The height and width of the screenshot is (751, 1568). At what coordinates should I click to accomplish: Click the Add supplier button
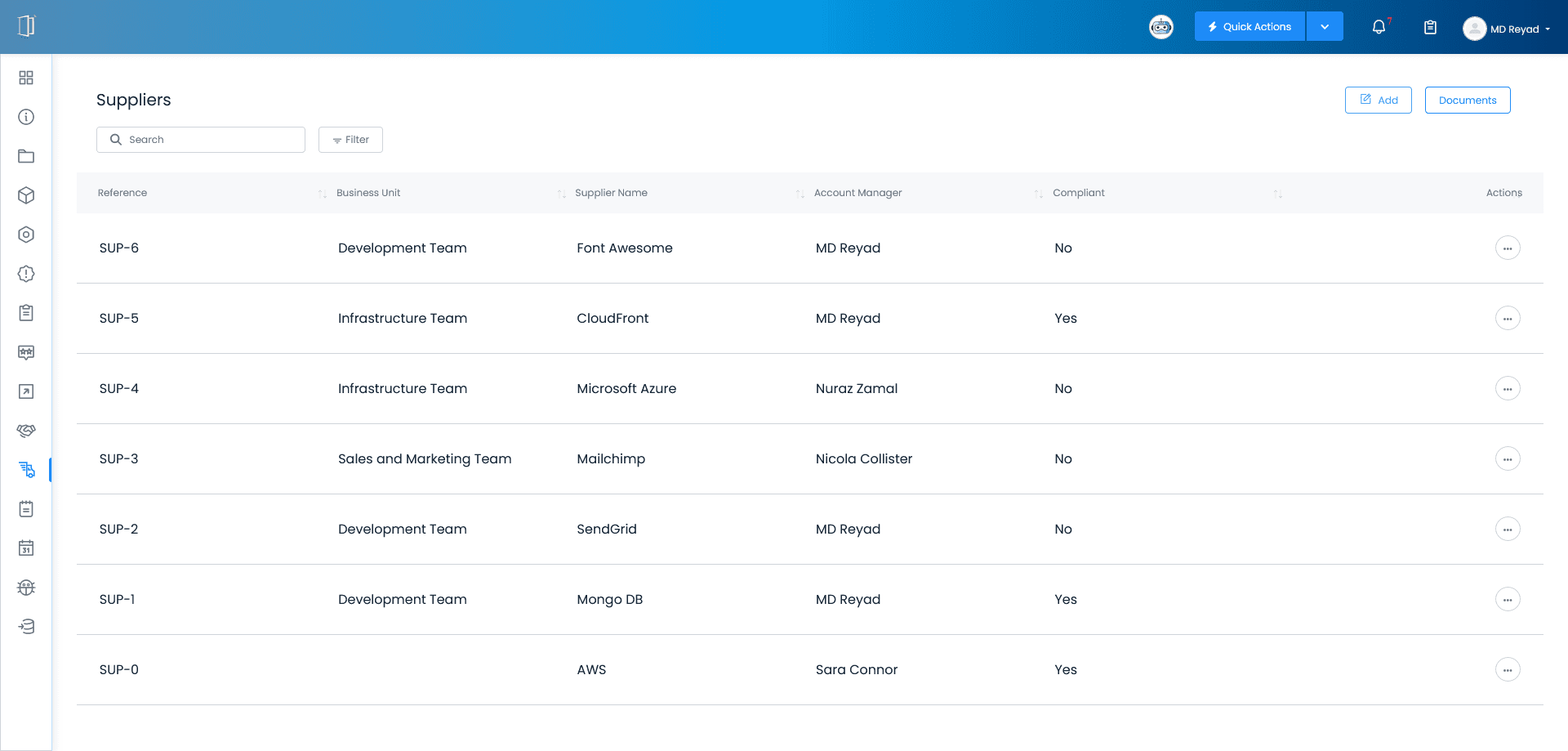(x=1378, y=100)
